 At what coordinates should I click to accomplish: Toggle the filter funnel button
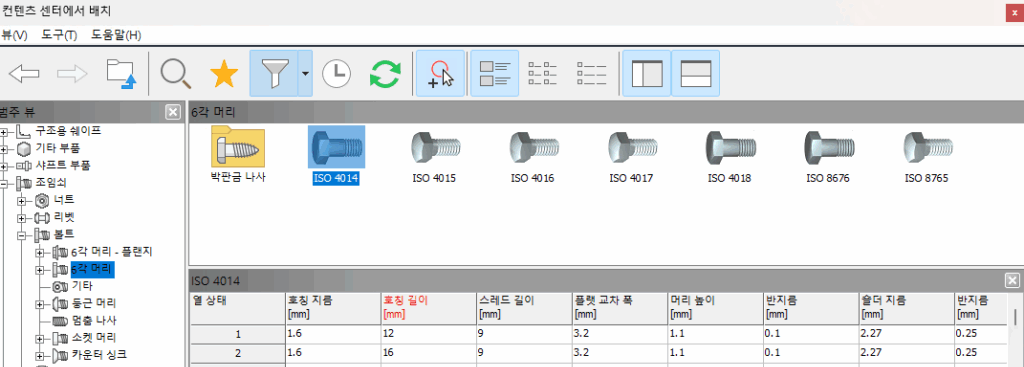coord(274,73)
